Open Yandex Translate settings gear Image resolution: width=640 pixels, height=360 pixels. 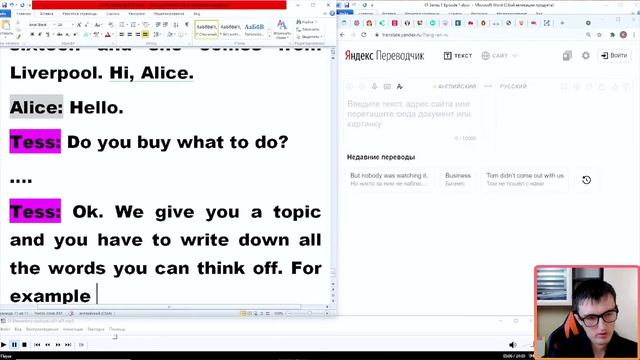tap(586, 55)
